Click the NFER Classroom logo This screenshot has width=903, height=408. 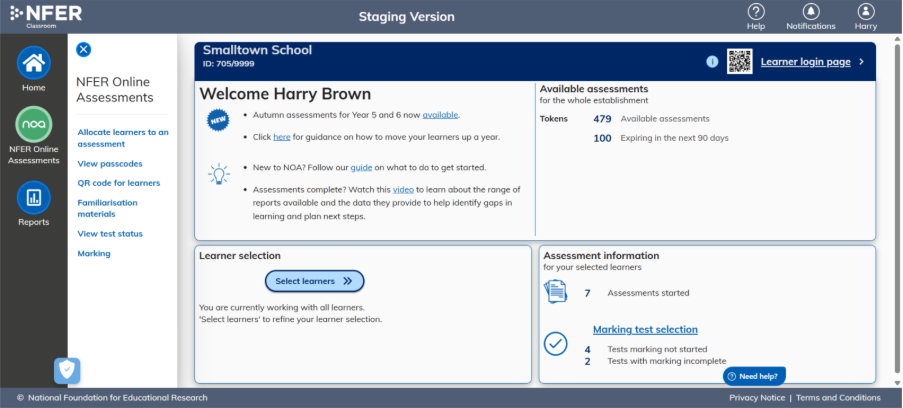pos(46,15)
